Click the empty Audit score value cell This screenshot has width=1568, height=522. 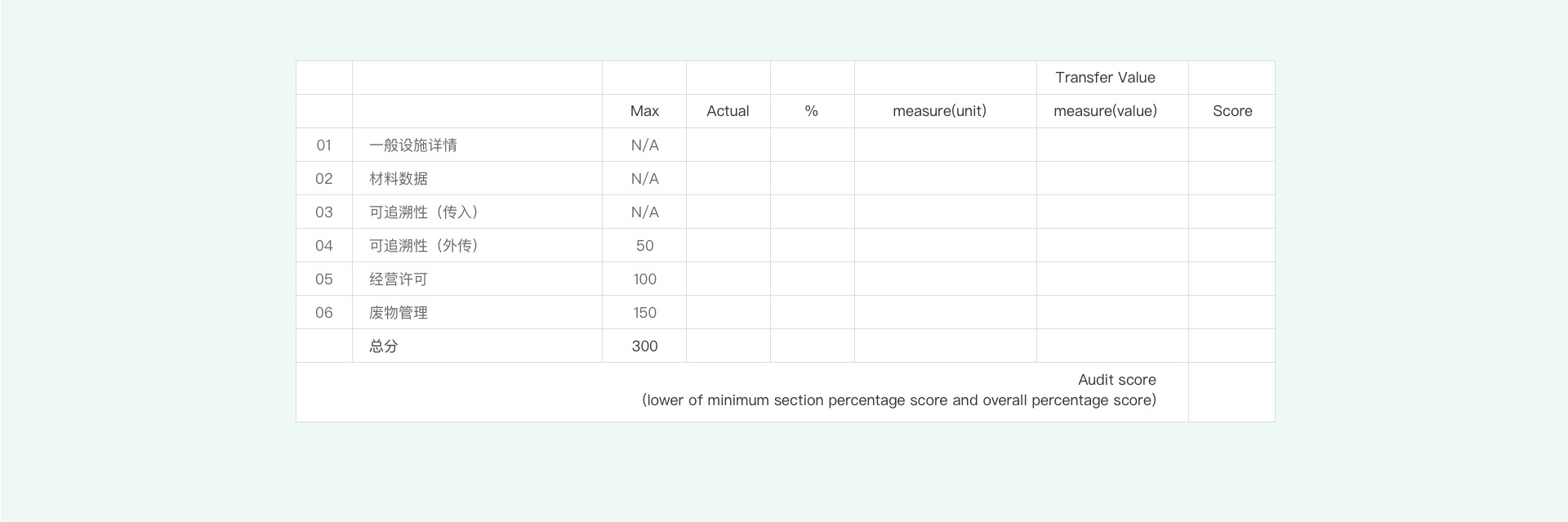1232,392
